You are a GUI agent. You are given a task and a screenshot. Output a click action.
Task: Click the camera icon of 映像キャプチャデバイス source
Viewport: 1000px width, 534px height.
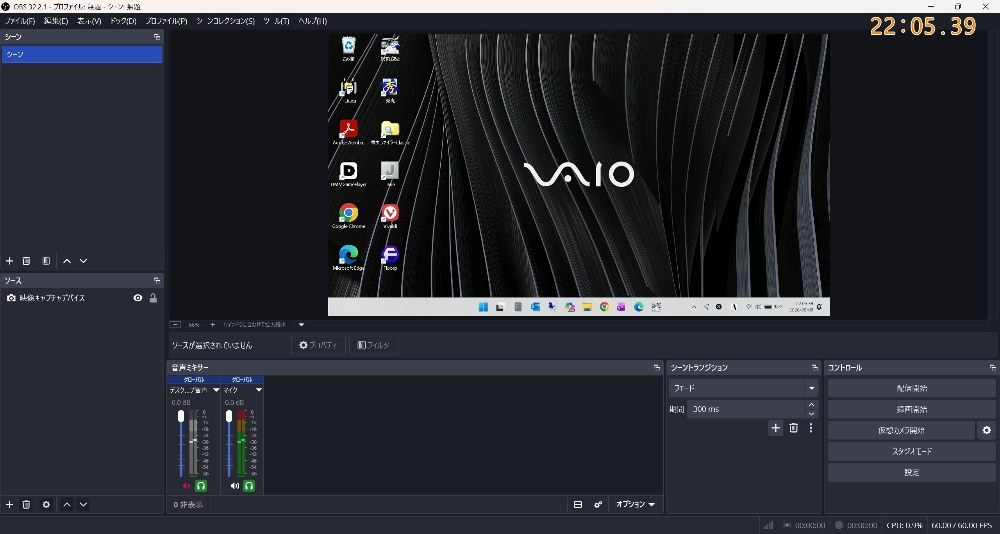(x=11, y=298)
